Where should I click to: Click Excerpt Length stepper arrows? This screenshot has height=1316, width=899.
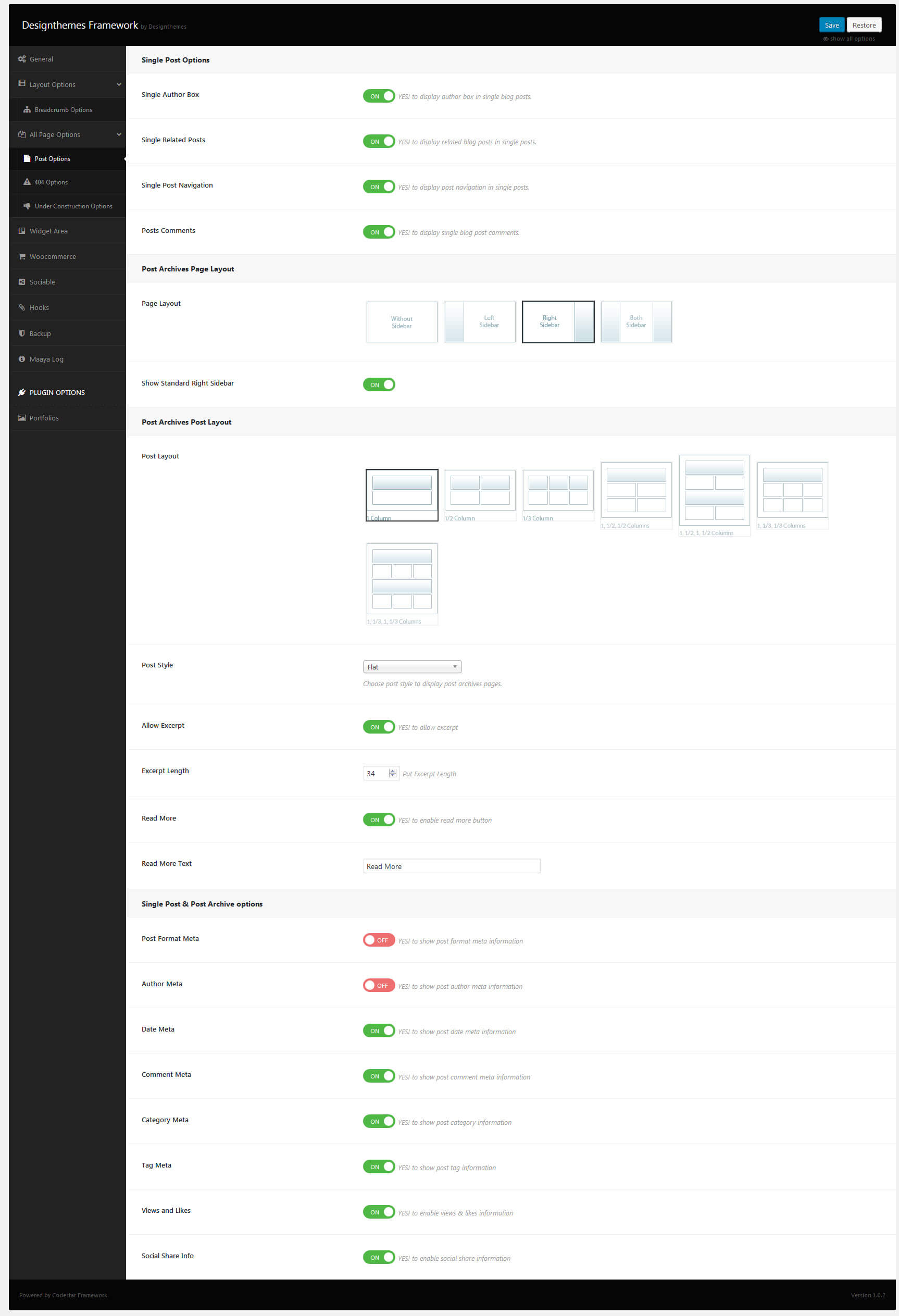click(x=392, y=774)
